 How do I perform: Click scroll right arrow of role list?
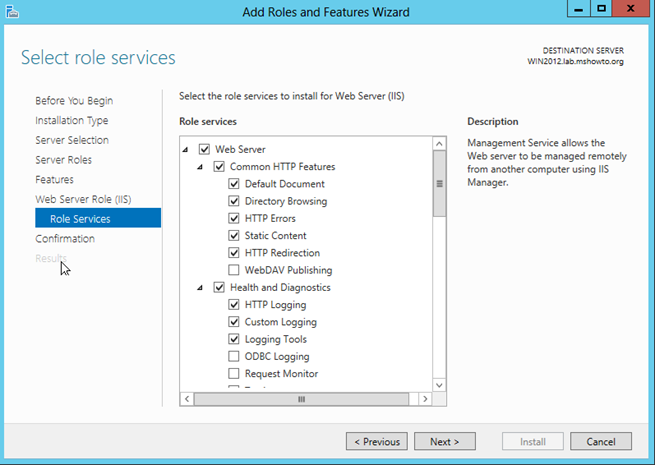click(425, 399)
